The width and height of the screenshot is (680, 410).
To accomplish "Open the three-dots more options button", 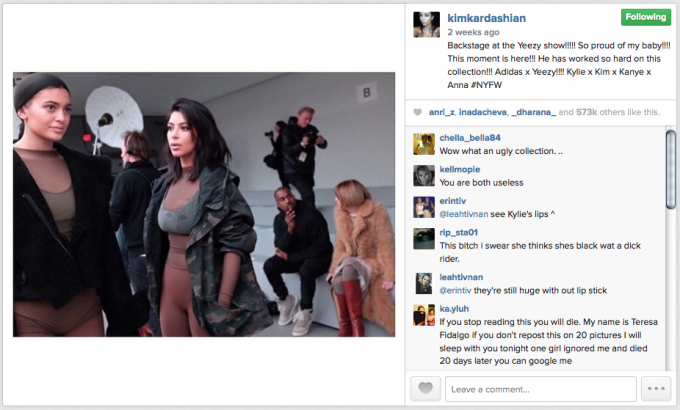I will (656, 388).
